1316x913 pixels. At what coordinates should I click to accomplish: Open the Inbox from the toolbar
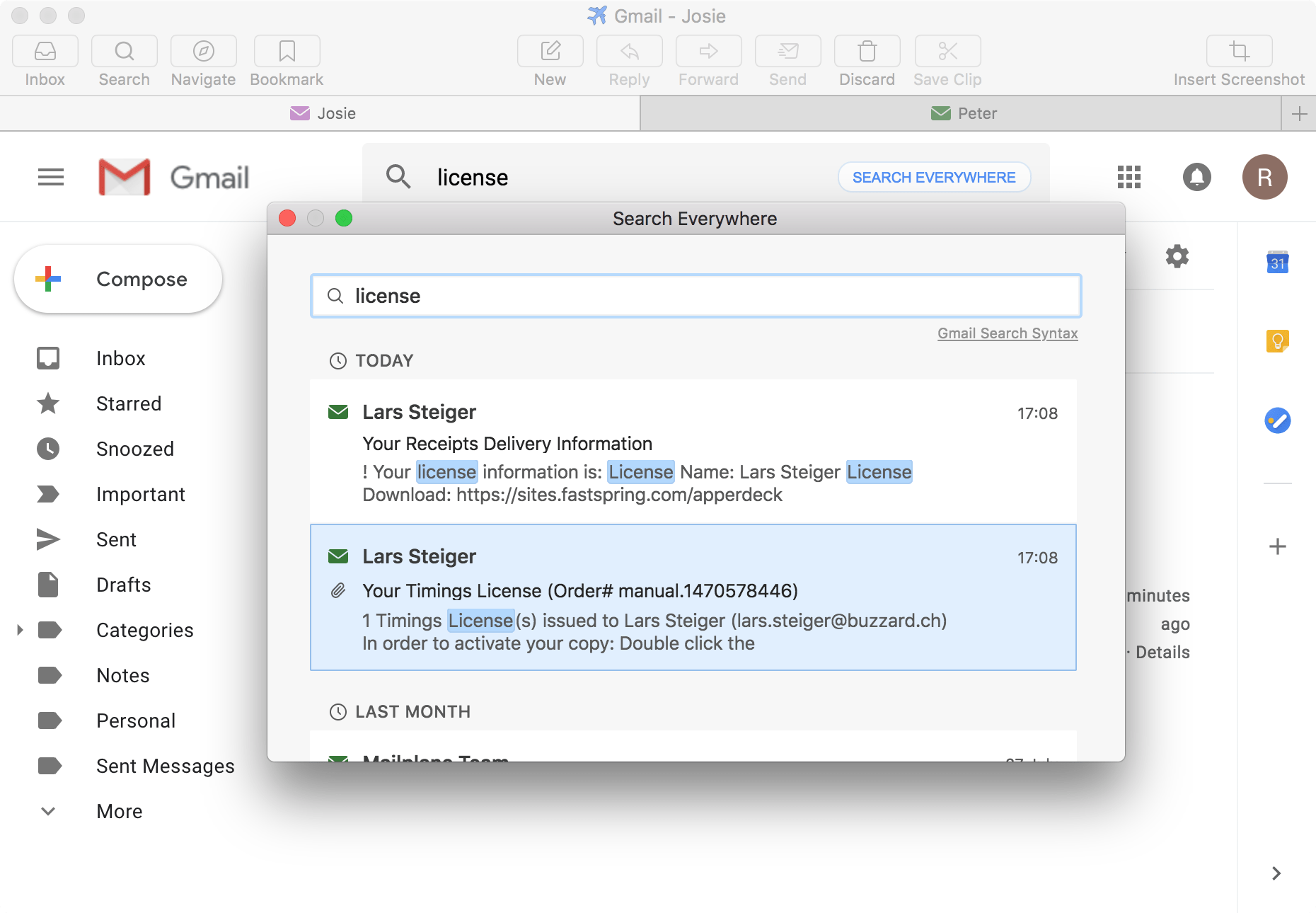(x=45, y=59)
